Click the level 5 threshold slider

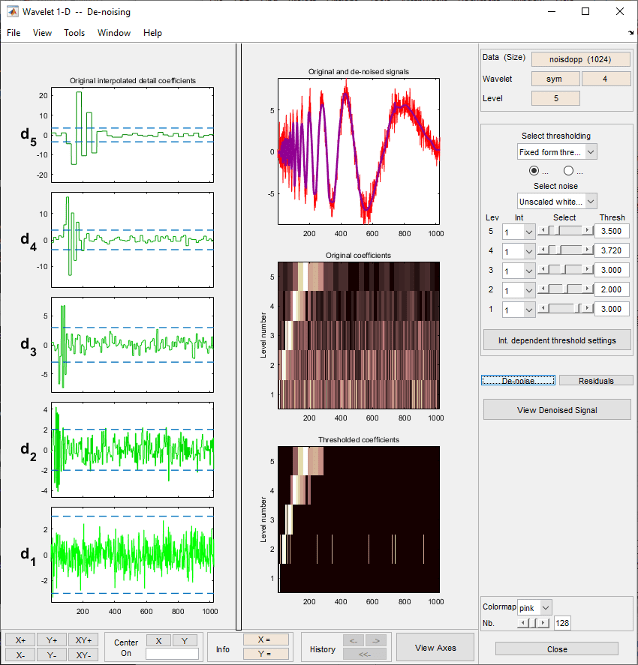564,230
